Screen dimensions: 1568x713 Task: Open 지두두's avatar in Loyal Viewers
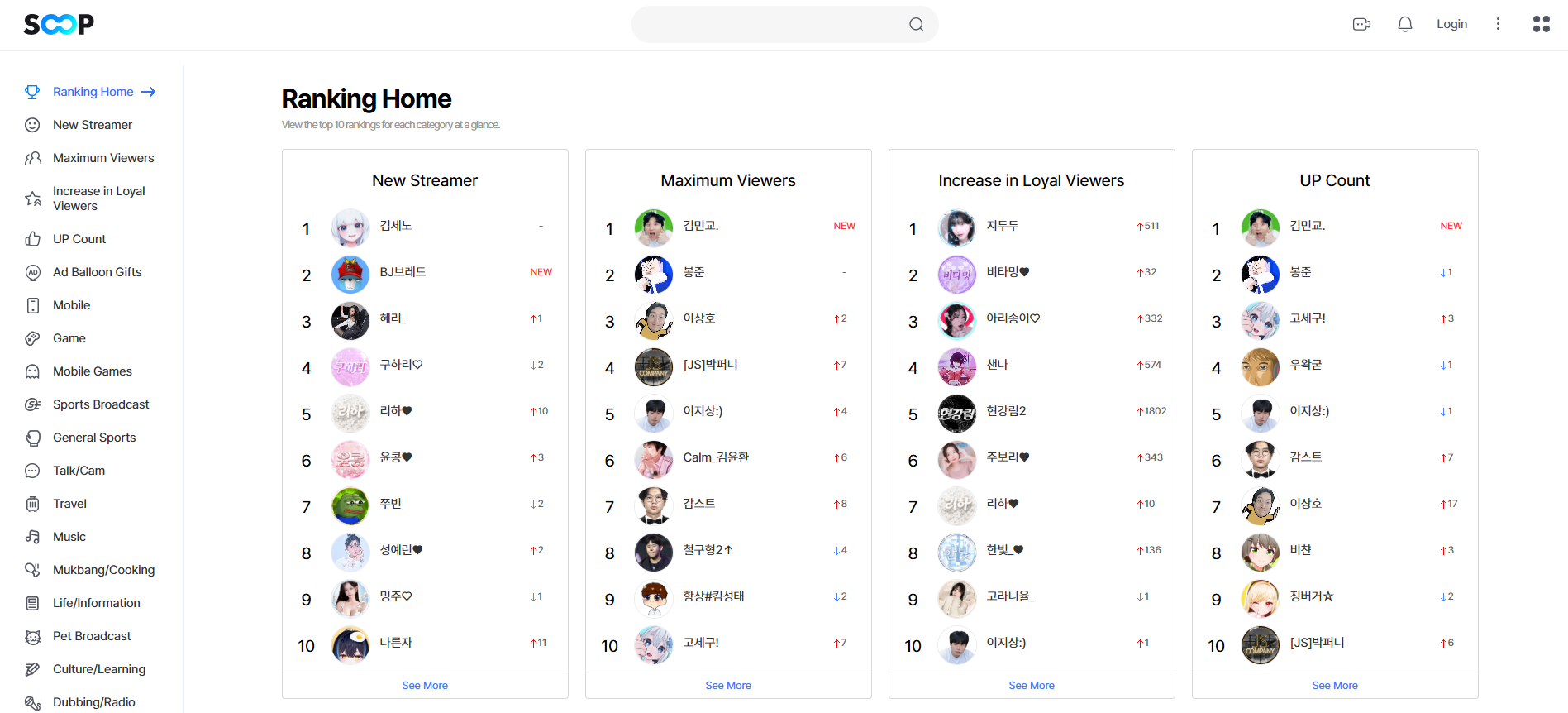point(957,228)
